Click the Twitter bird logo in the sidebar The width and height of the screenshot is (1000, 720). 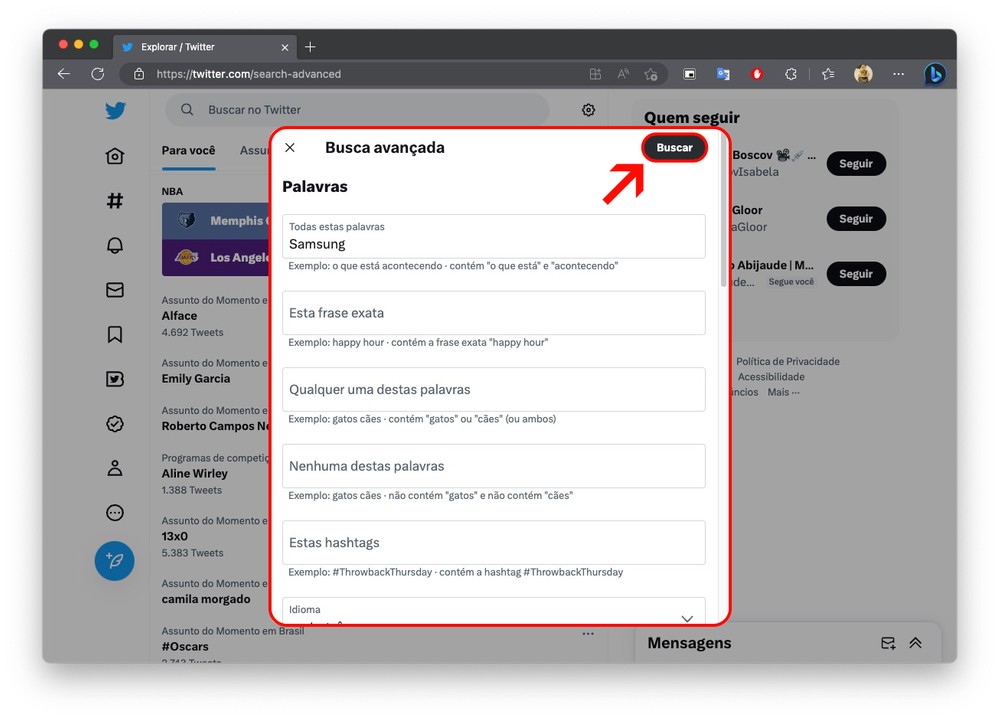tap(115, 110)
